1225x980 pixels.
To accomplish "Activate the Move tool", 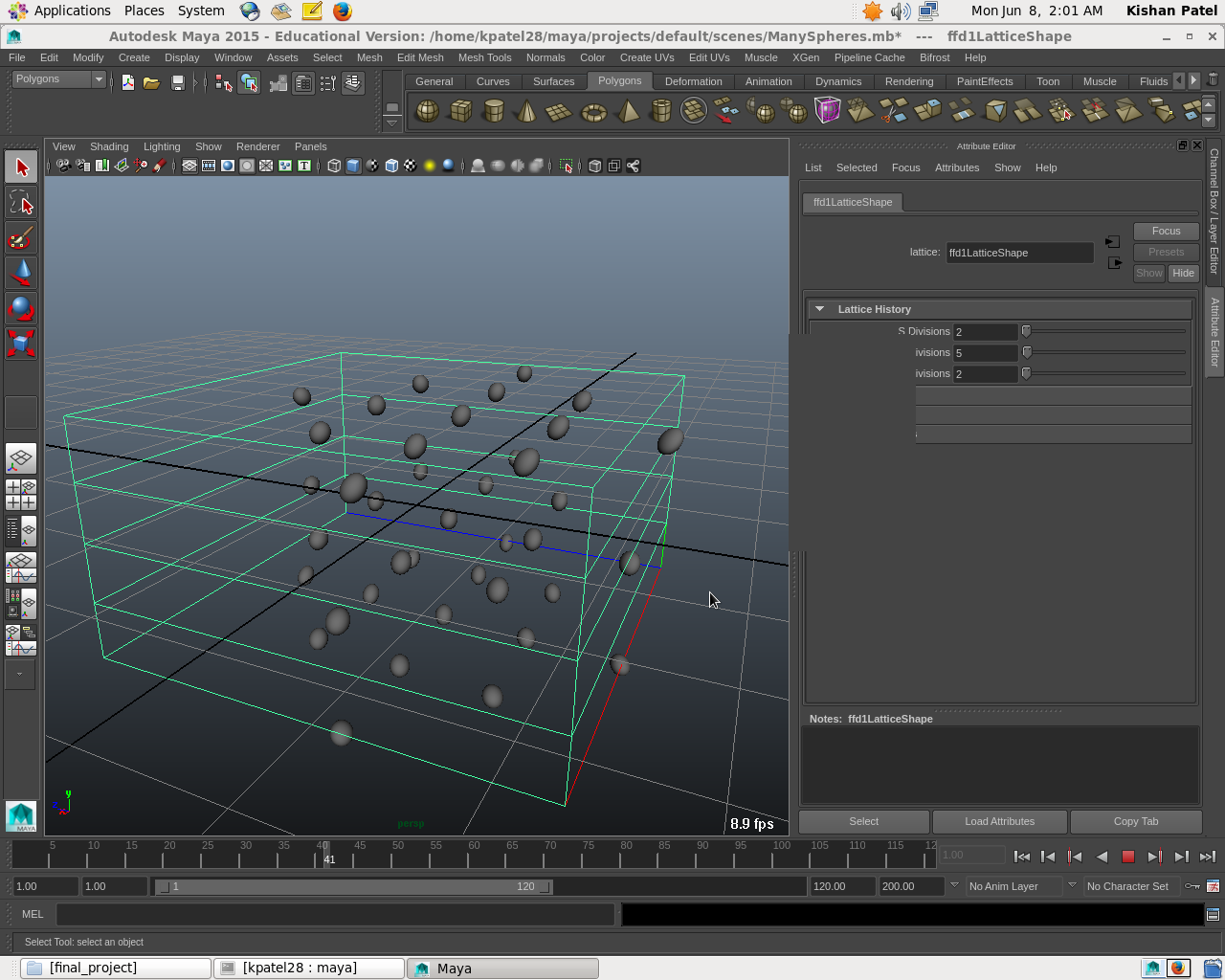I will [20, 273].
